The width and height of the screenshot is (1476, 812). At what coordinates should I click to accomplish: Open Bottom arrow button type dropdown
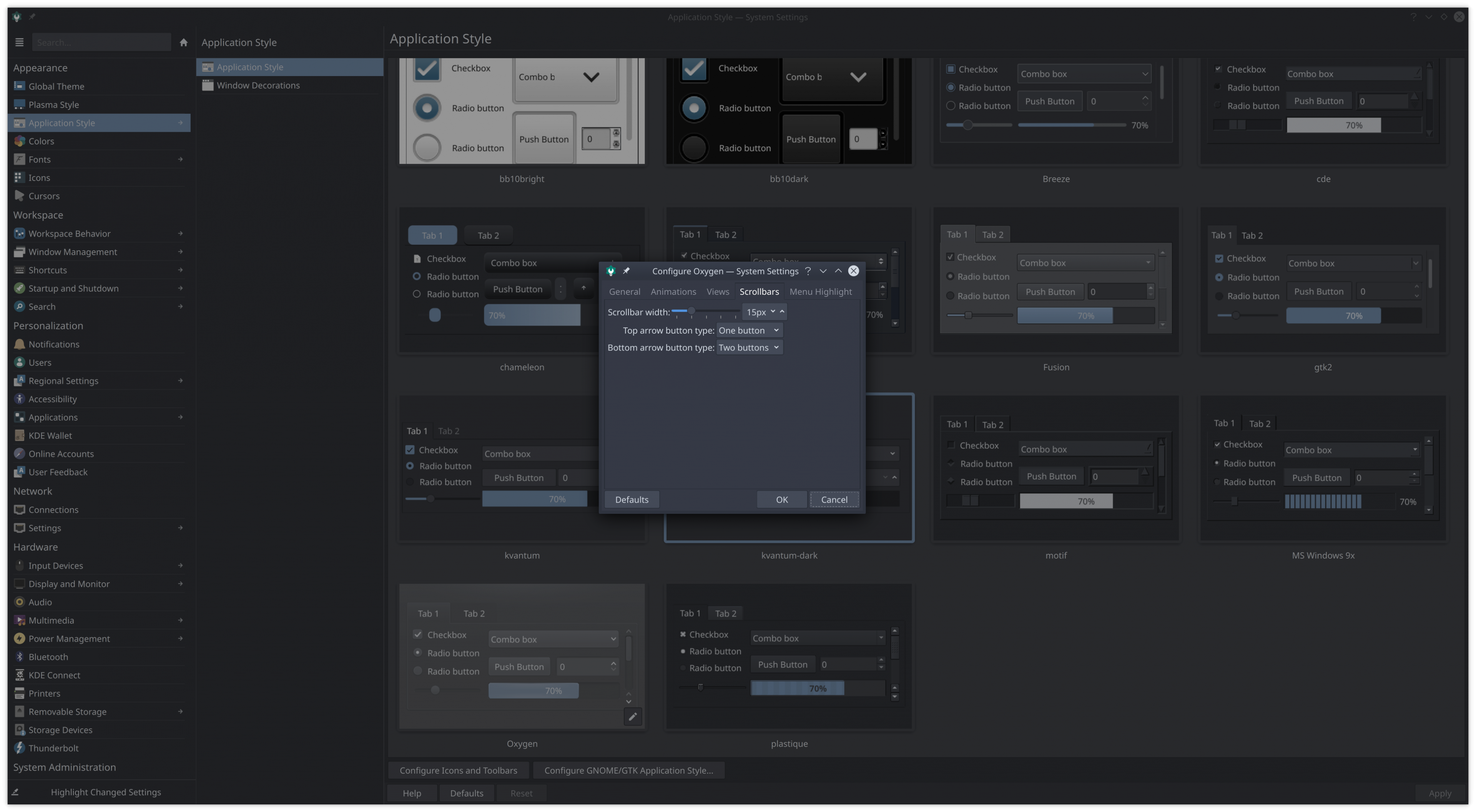(x=749, y=347)
